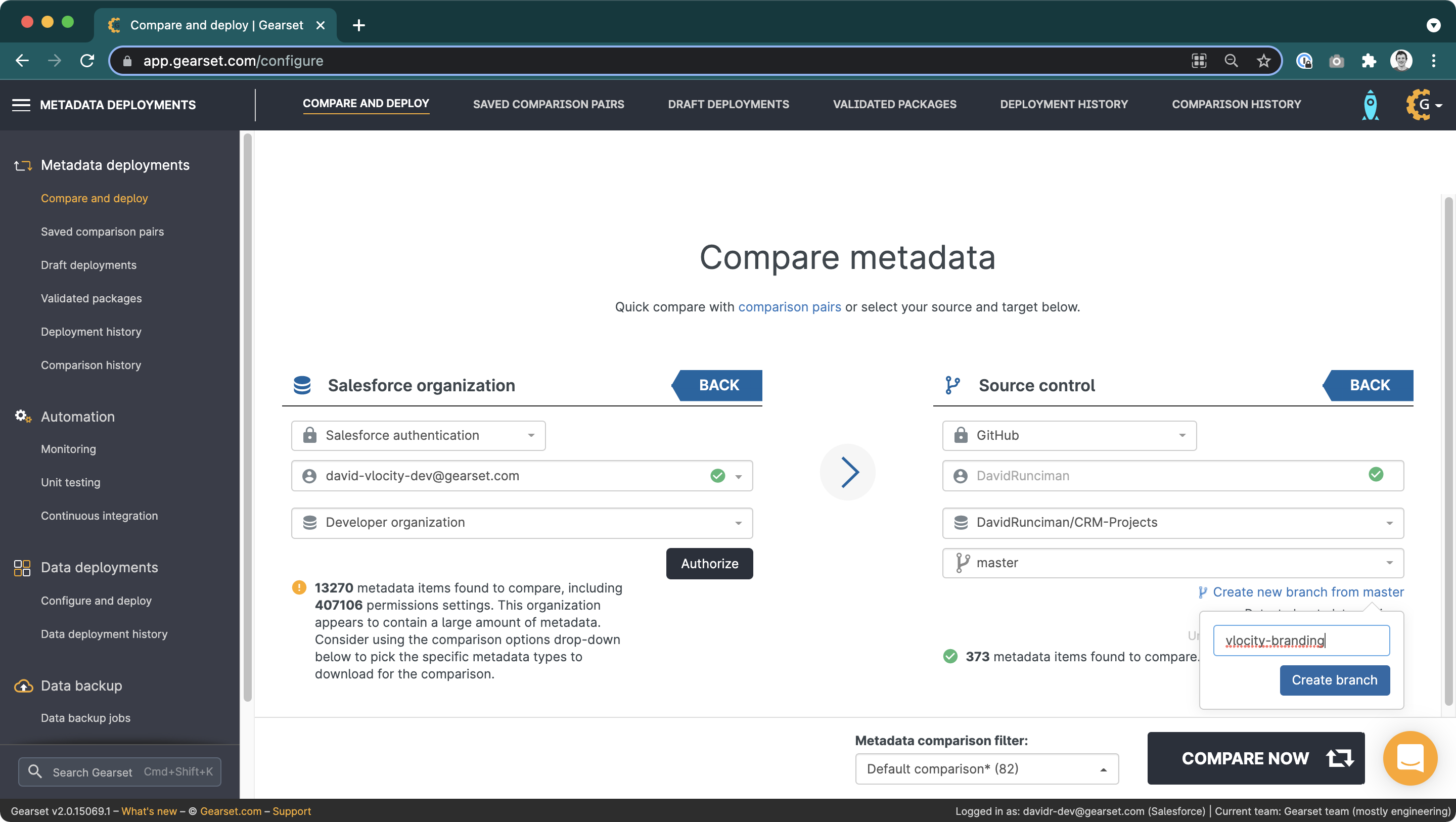Click the Authorize button
The height and width of the screenshot is (822, 1456).
point(709,564)
